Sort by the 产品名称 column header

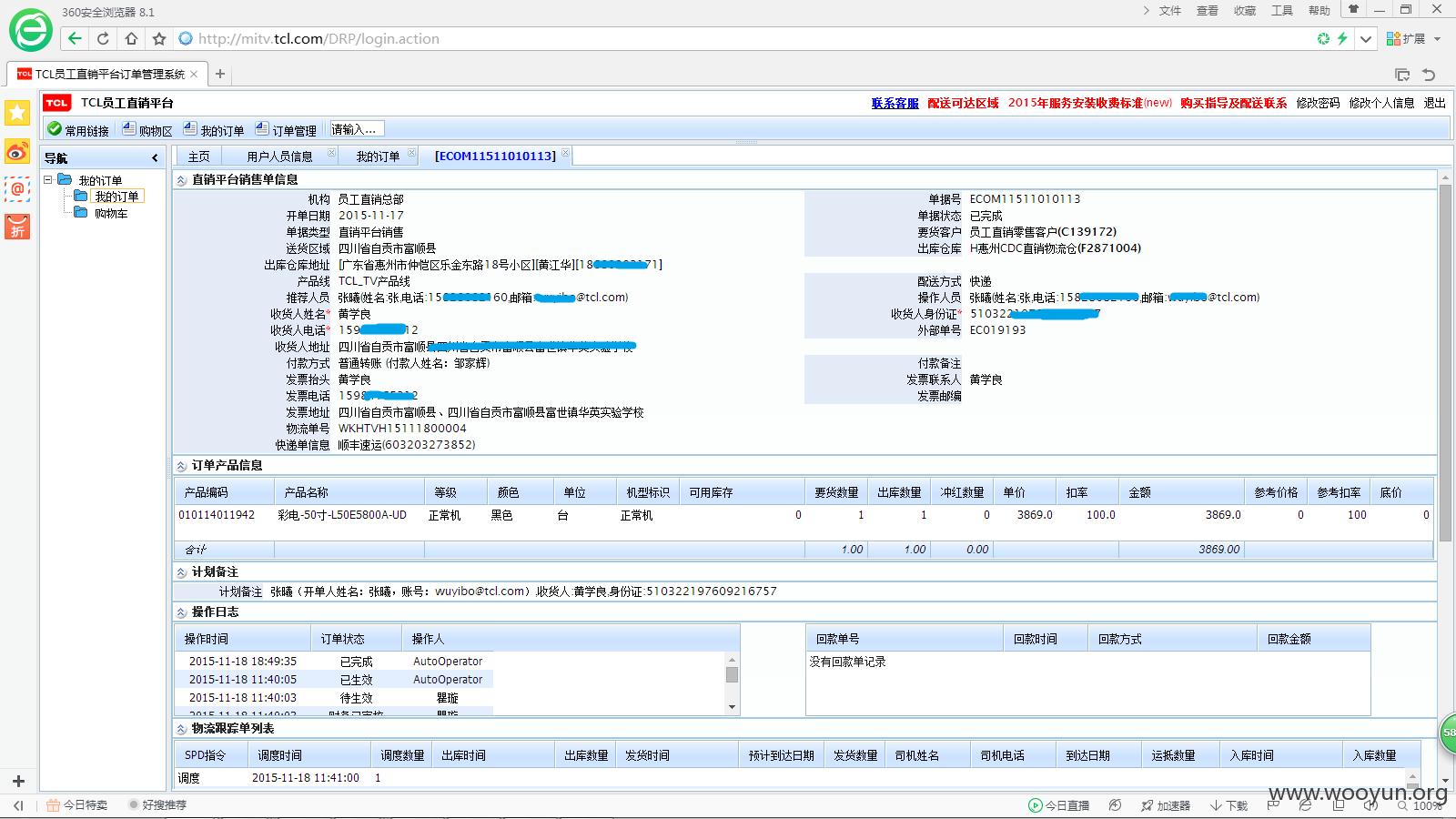349,492
